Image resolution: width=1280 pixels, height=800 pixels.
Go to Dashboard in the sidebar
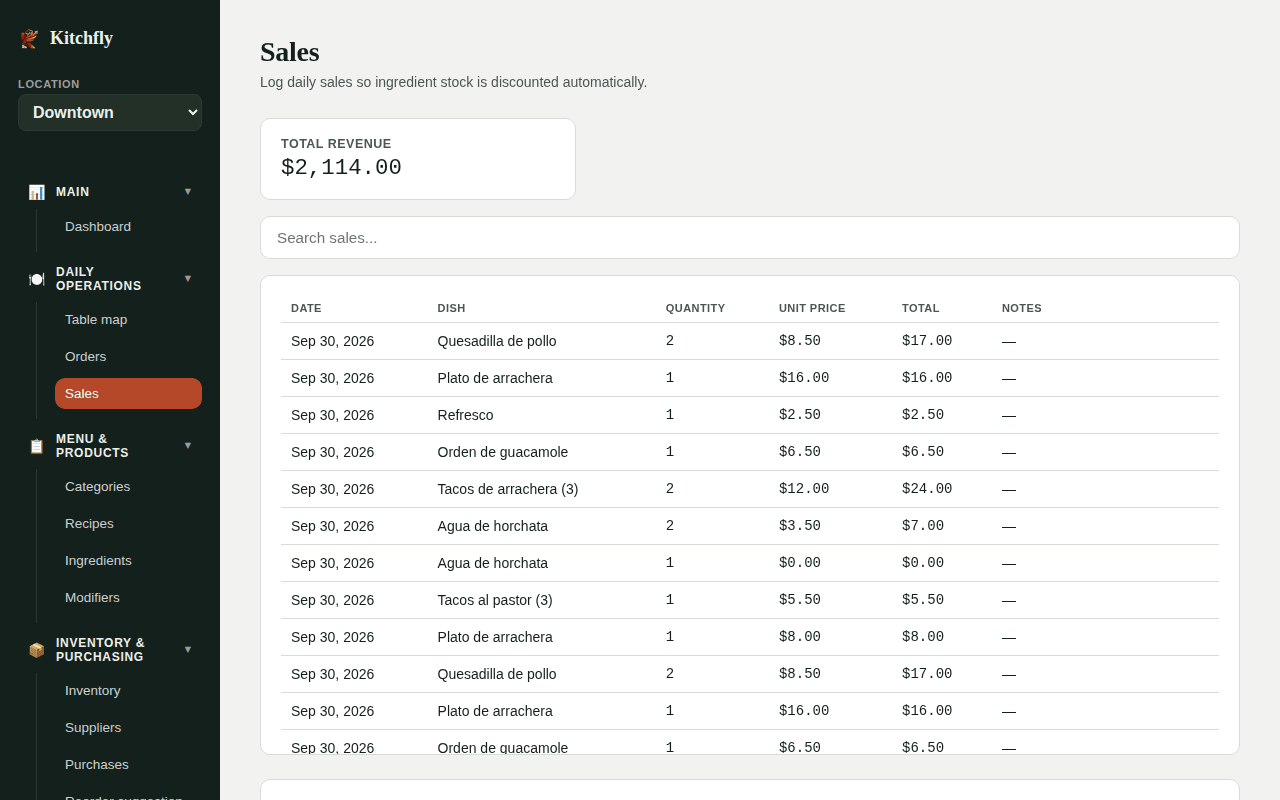tap(128, 227)
